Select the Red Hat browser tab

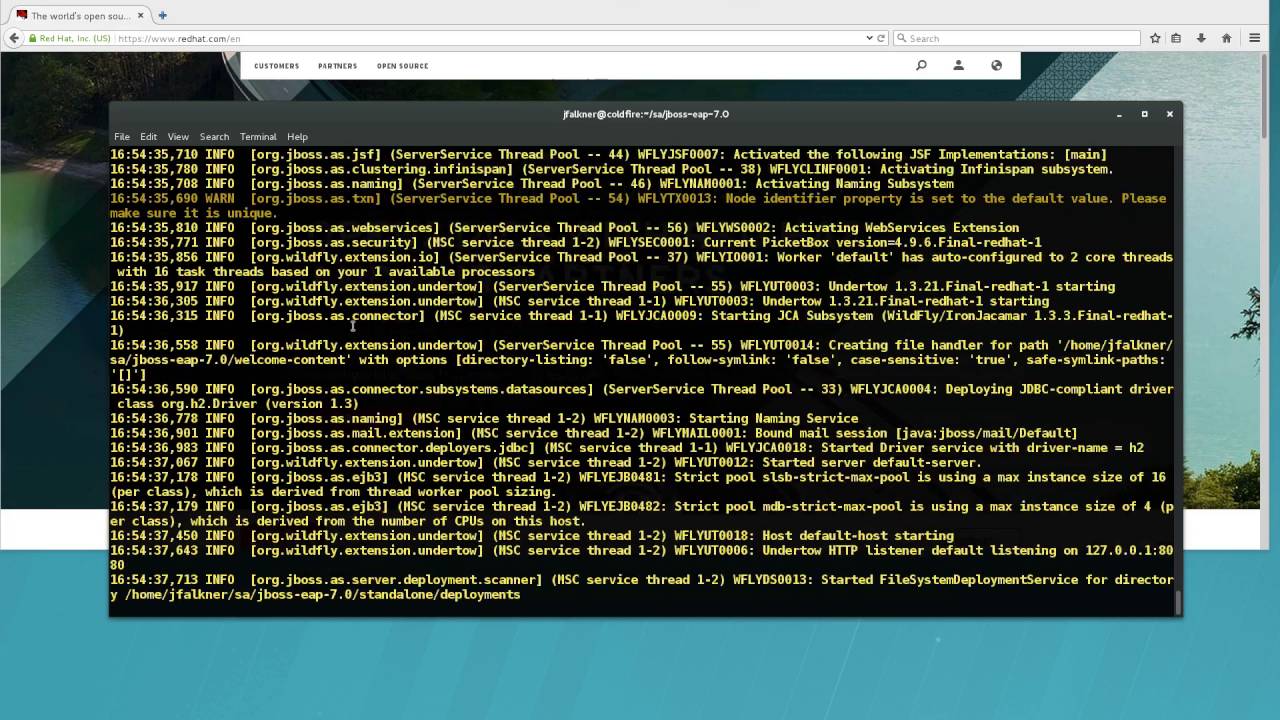[x=79, y=15]
